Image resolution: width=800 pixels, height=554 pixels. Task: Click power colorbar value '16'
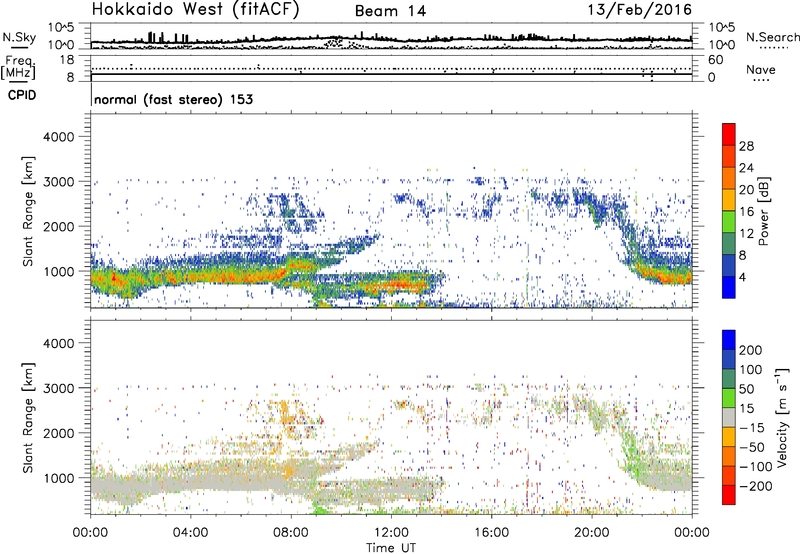746,212
